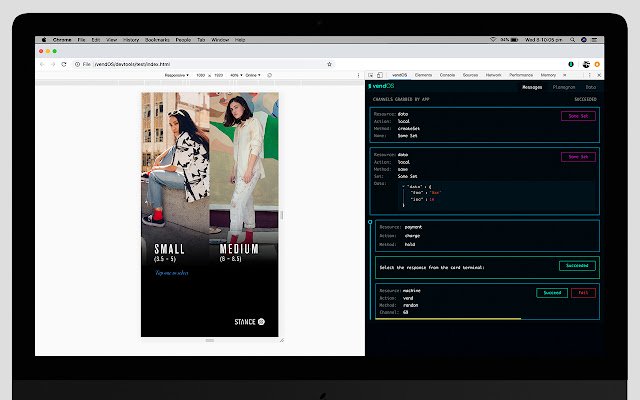This screenshot has height=400, width=640.
Task: Go back with the browser back arrow
Action: point(42,64)
